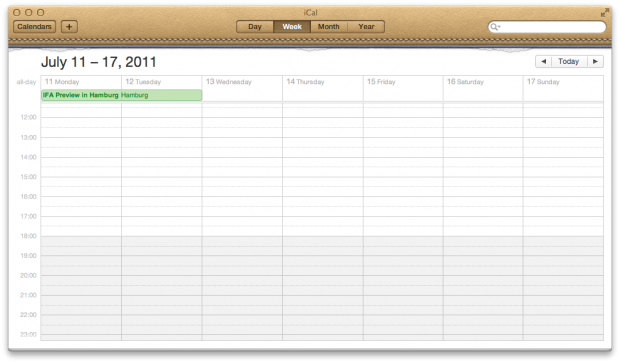Click the 18:00 time label
The height and width of the screenshot is (363, 620).
click(x=28, y=236)
